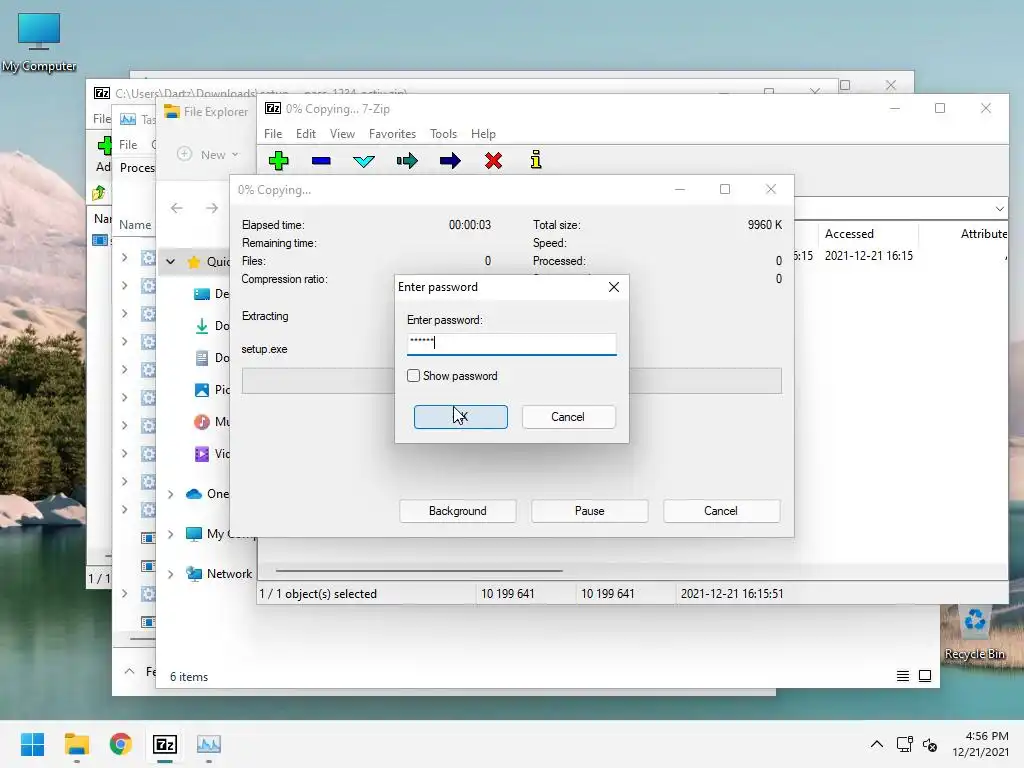This screenshot has width=1024, height=768.
Task: Close the Enter password dialog
Action: pos(614,287)
